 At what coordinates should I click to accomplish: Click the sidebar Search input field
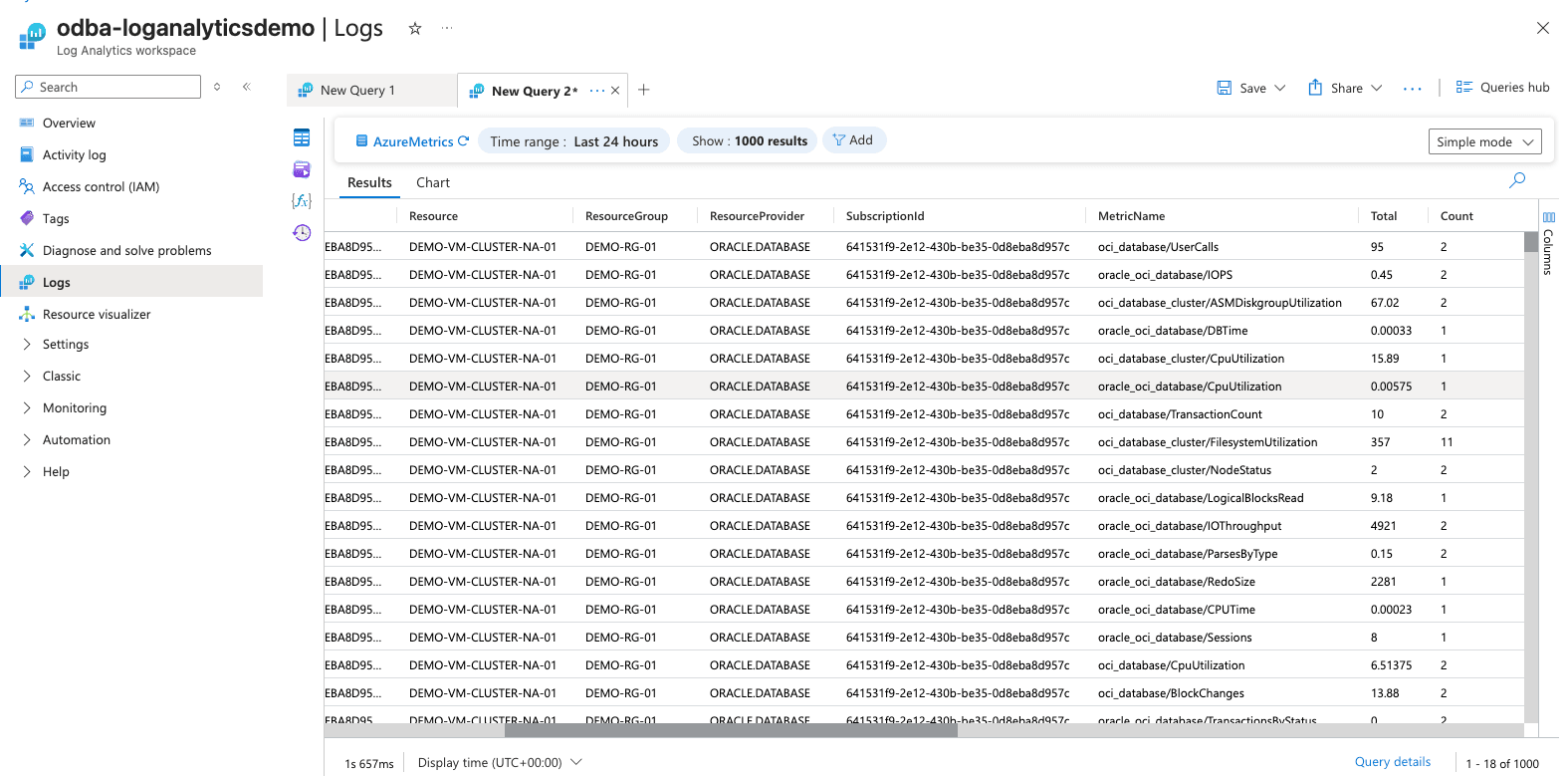point(108,87)
